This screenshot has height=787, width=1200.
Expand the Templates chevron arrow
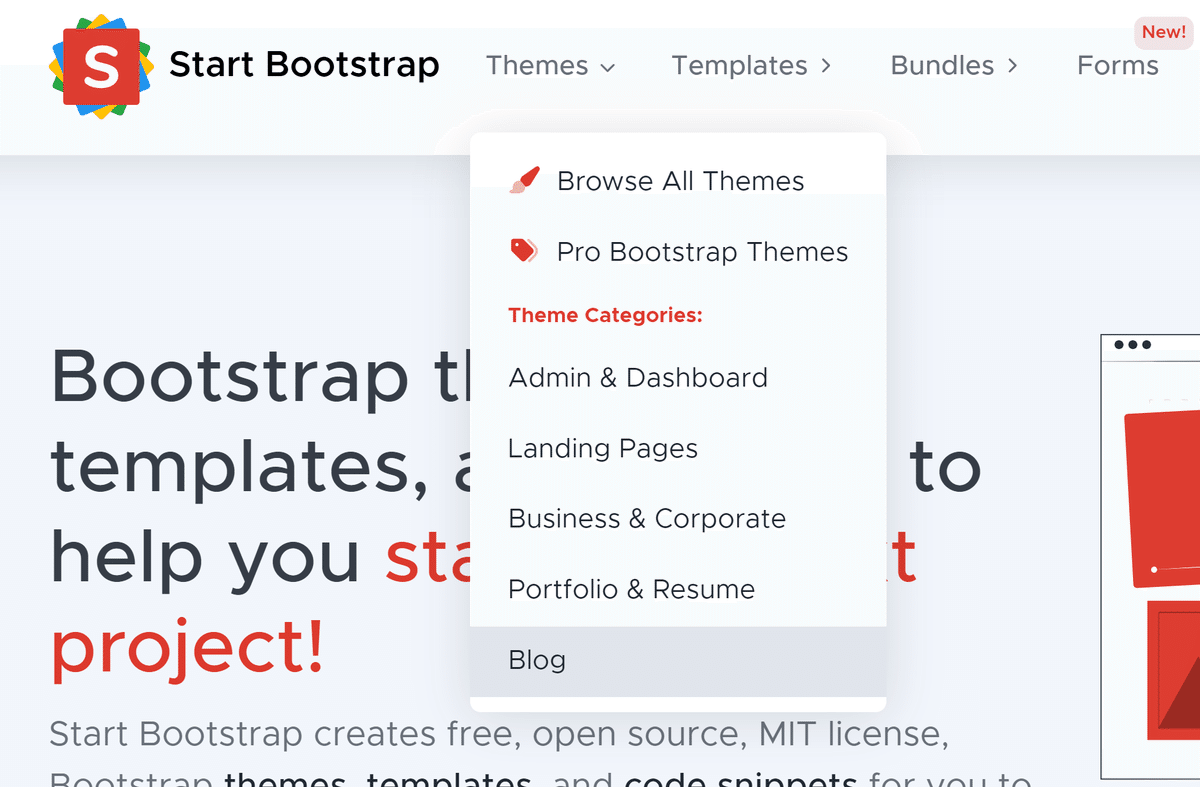tap(825, 66)
